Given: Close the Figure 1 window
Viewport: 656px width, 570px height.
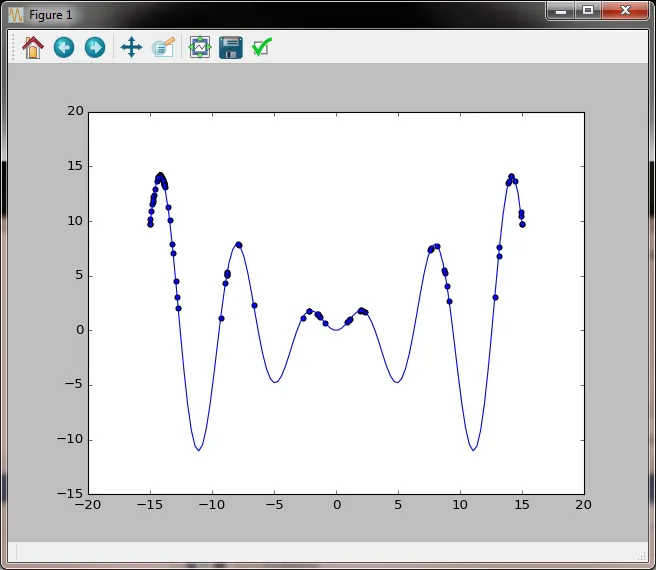Looking at the screenshot, I should pos(625,11).
